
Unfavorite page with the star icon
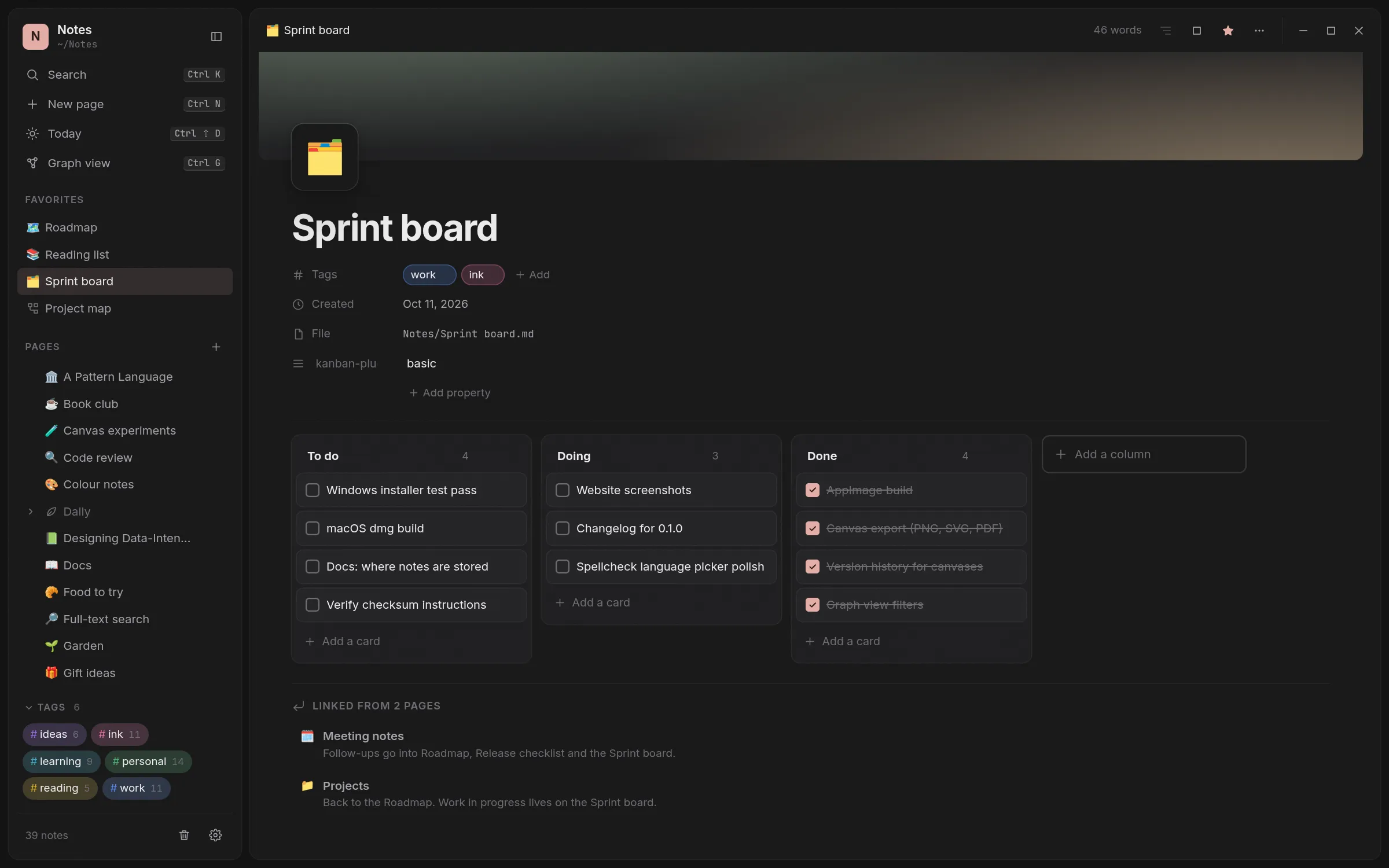click(1228, 31)
